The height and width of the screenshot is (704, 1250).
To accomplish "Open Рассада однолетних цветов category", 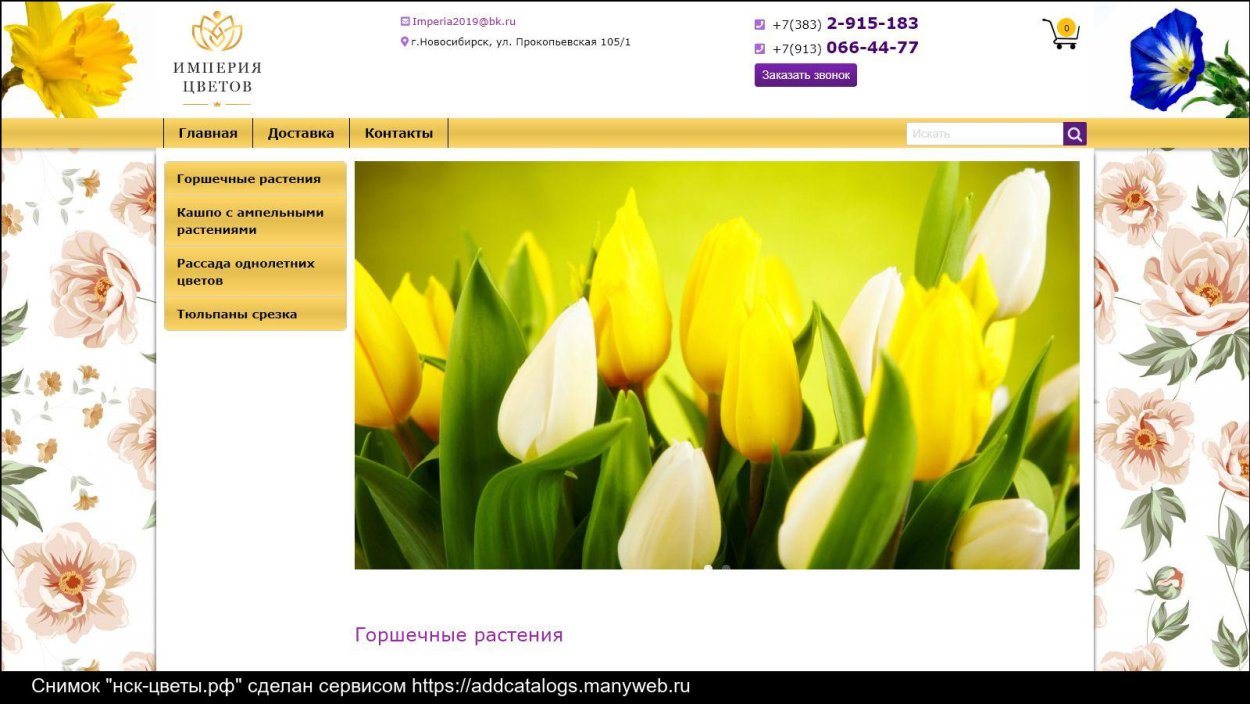I will tap(246, 272).
